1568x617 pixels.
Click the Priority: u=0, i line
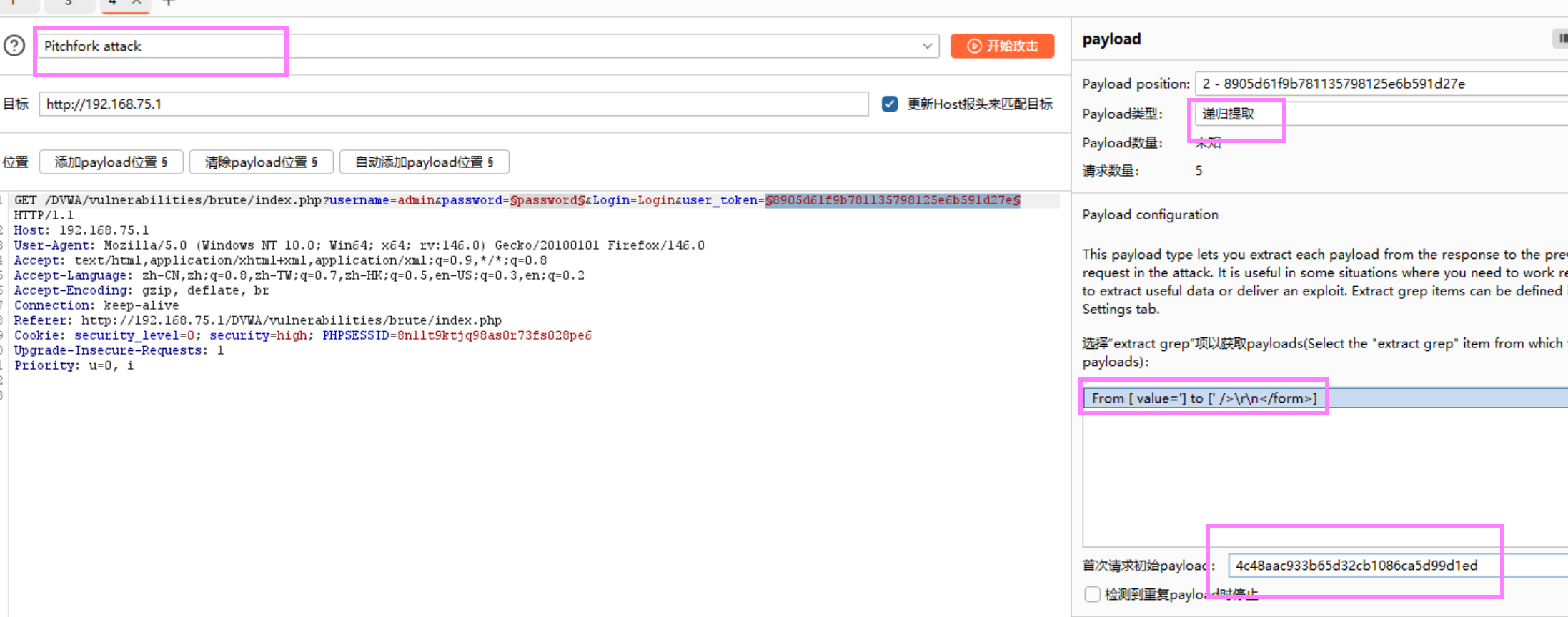(x=74, y=365)
